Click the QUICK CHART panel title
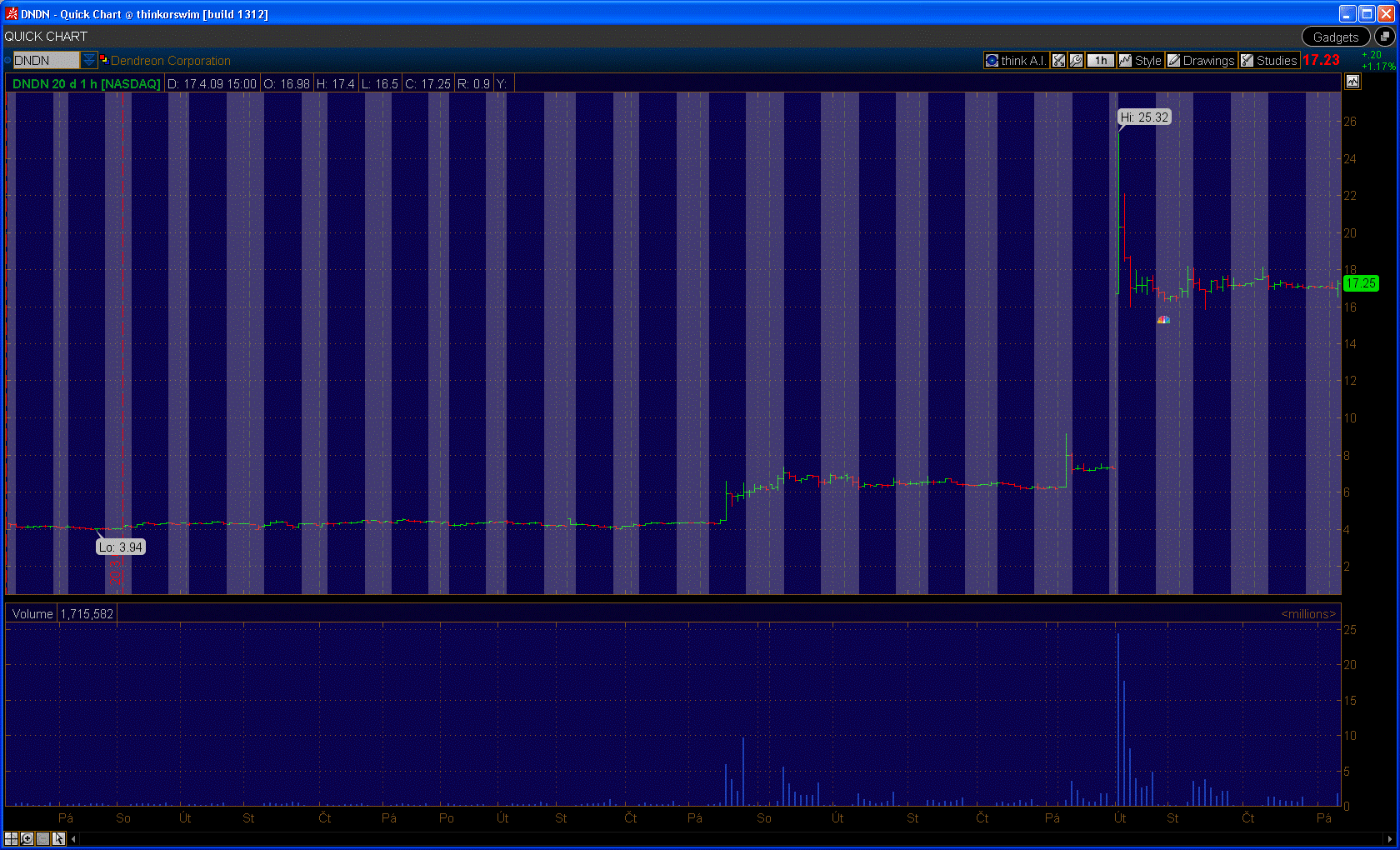This screenshot has height=850, width=1400. coord(46,37)
